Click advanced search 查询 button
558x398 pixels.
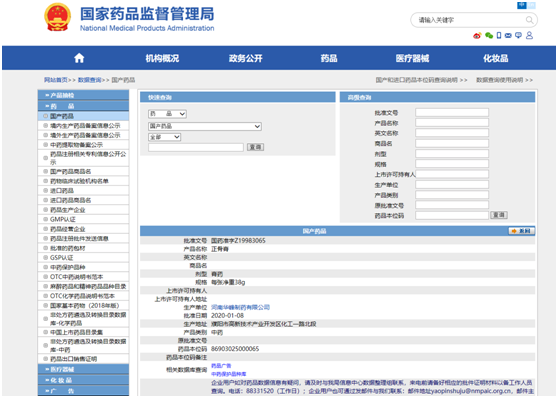pyautogui.click(x=499, y=215)
